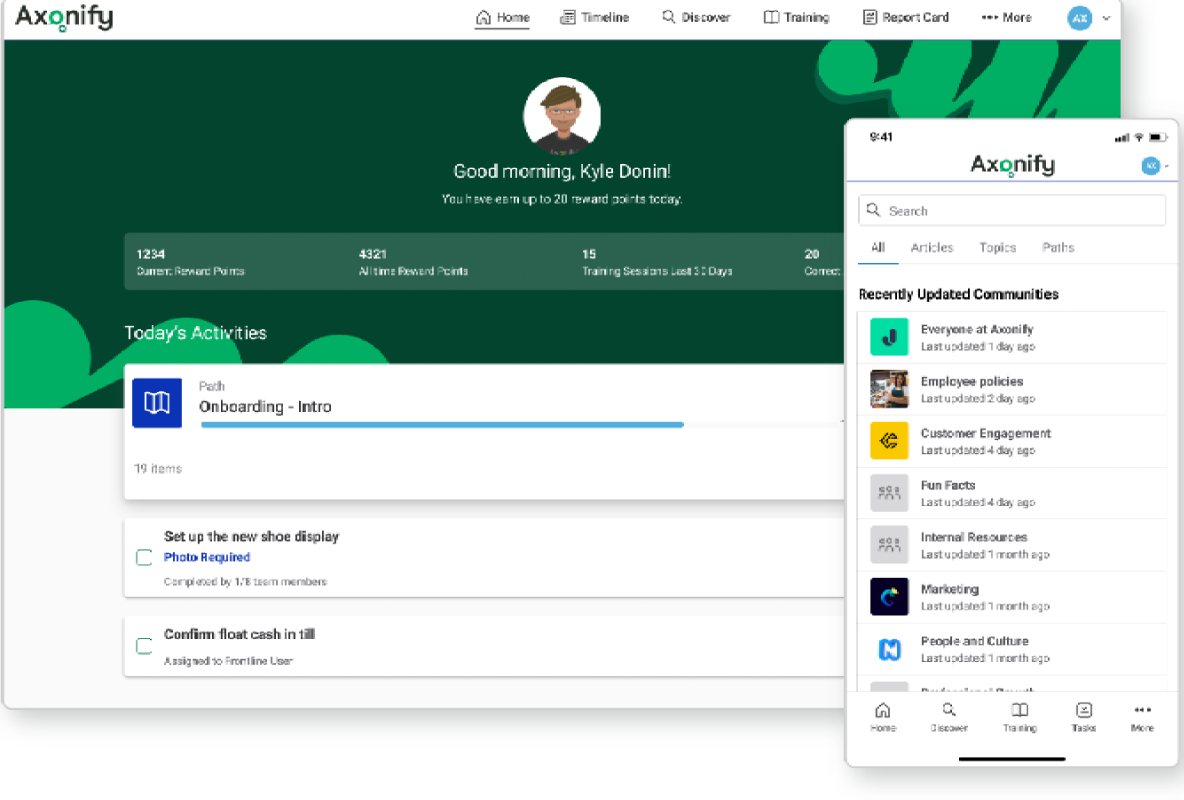
Task: Click the Customer Engagement yellow icon
Action: pyautogui.click(x=890, y=440)
